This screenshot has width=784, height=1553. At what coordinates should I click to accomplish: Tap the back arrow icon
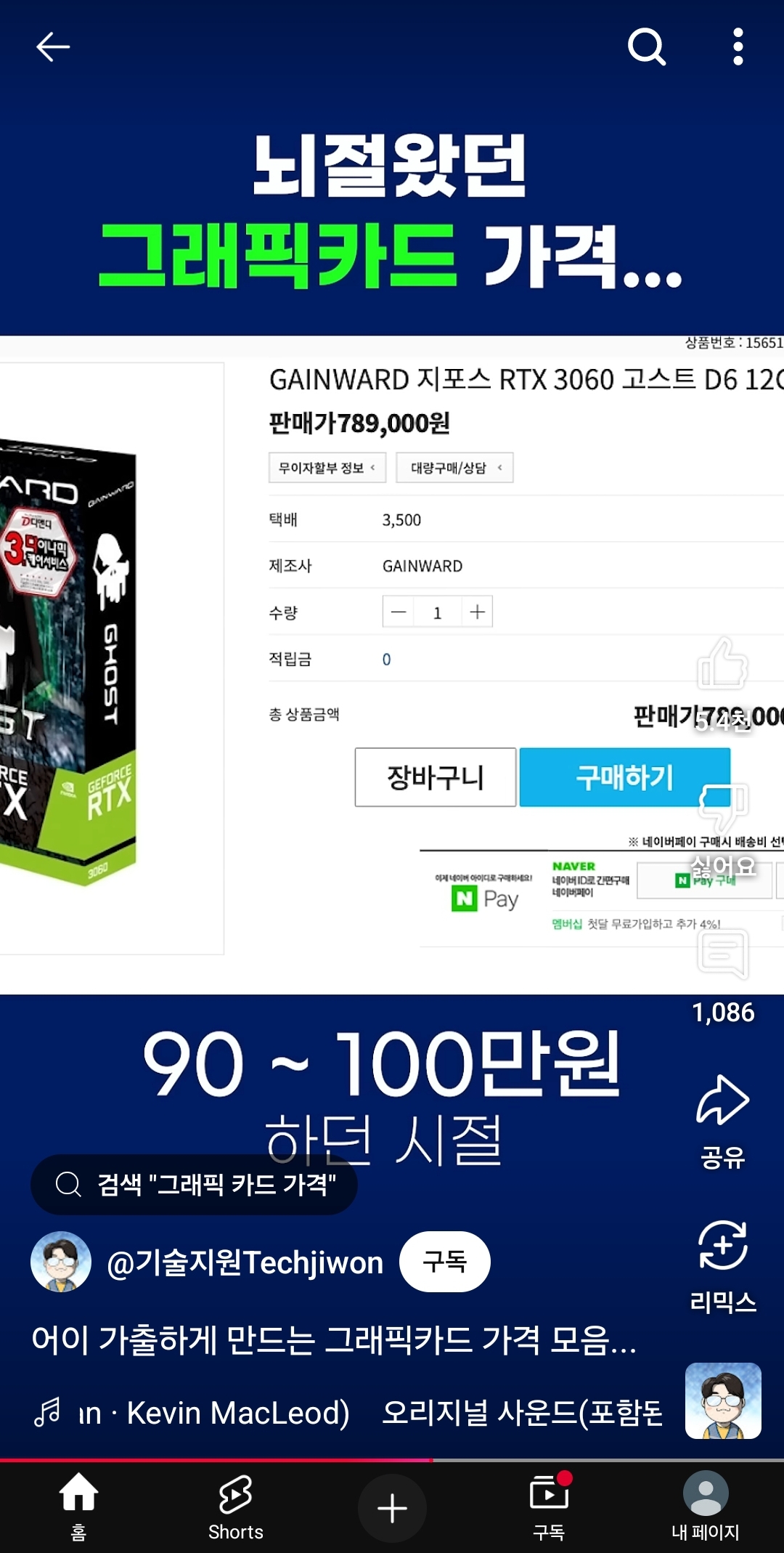(53, 47)
